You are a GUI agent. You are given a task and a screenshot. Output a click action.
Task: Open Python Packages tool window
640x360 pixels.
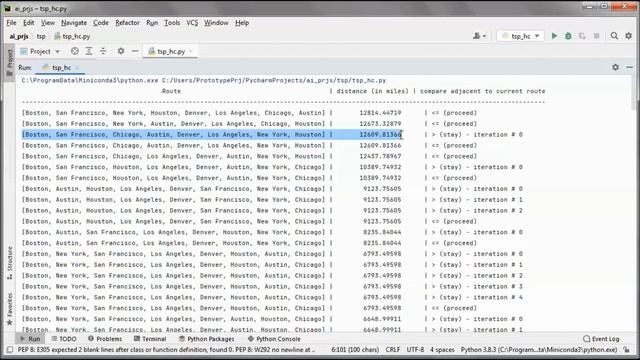pos(207,339)
